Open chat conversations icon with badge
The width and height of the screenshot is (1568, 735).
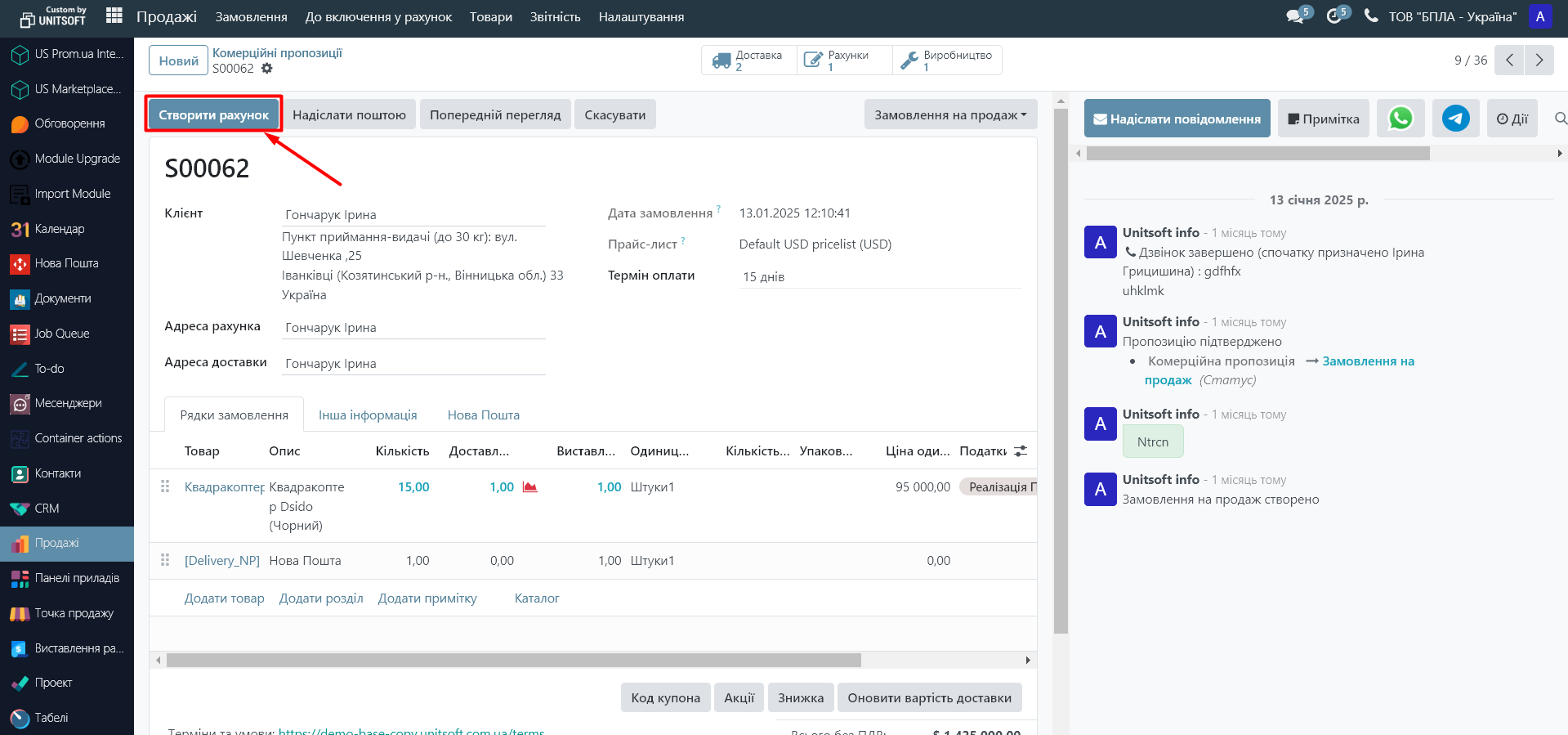pyautogui.click(x=1296, y=16)
